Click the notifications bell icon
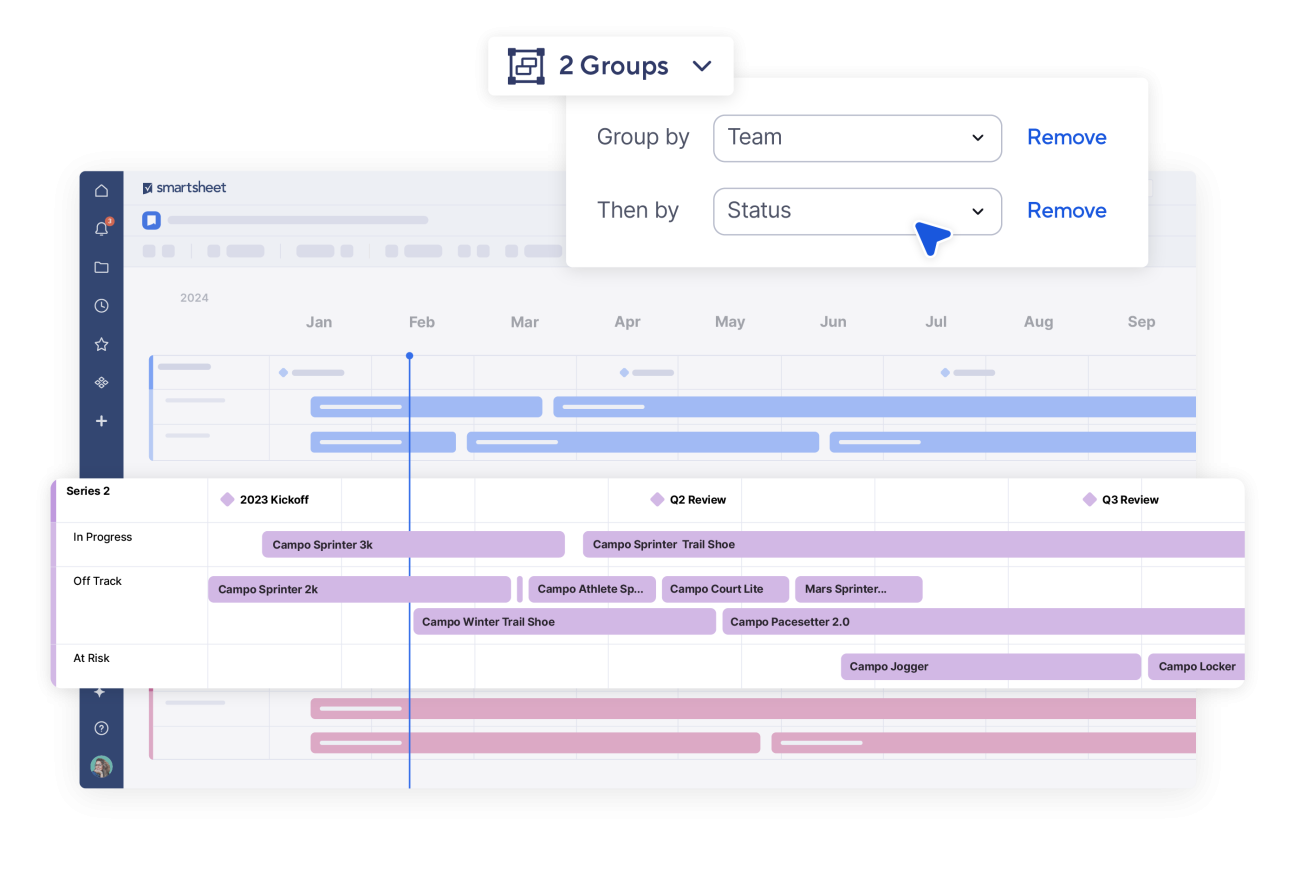This screenshot has height=882, width=1300. point(101,229)
